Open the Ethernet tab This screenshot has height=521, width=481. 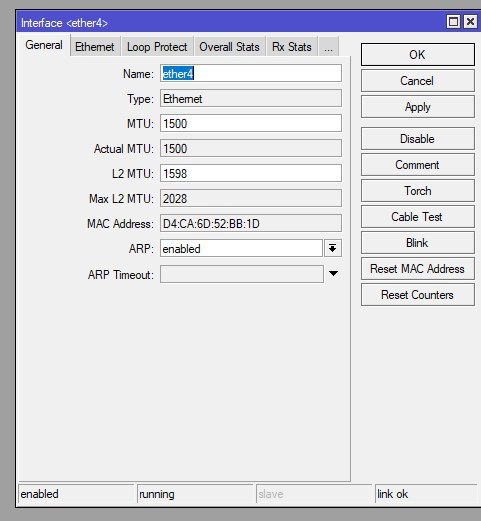(95, 47)
